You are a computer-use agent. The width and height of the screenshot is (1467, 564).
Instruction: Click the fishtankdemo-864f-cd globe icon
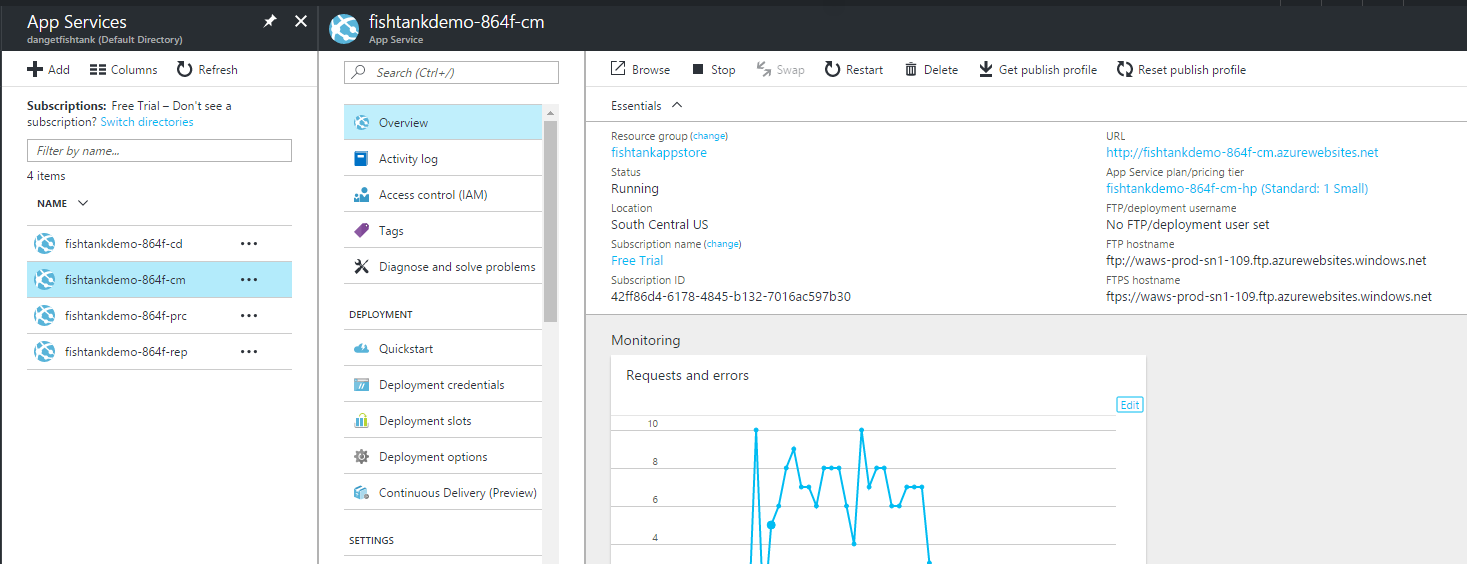click(44, 244)
